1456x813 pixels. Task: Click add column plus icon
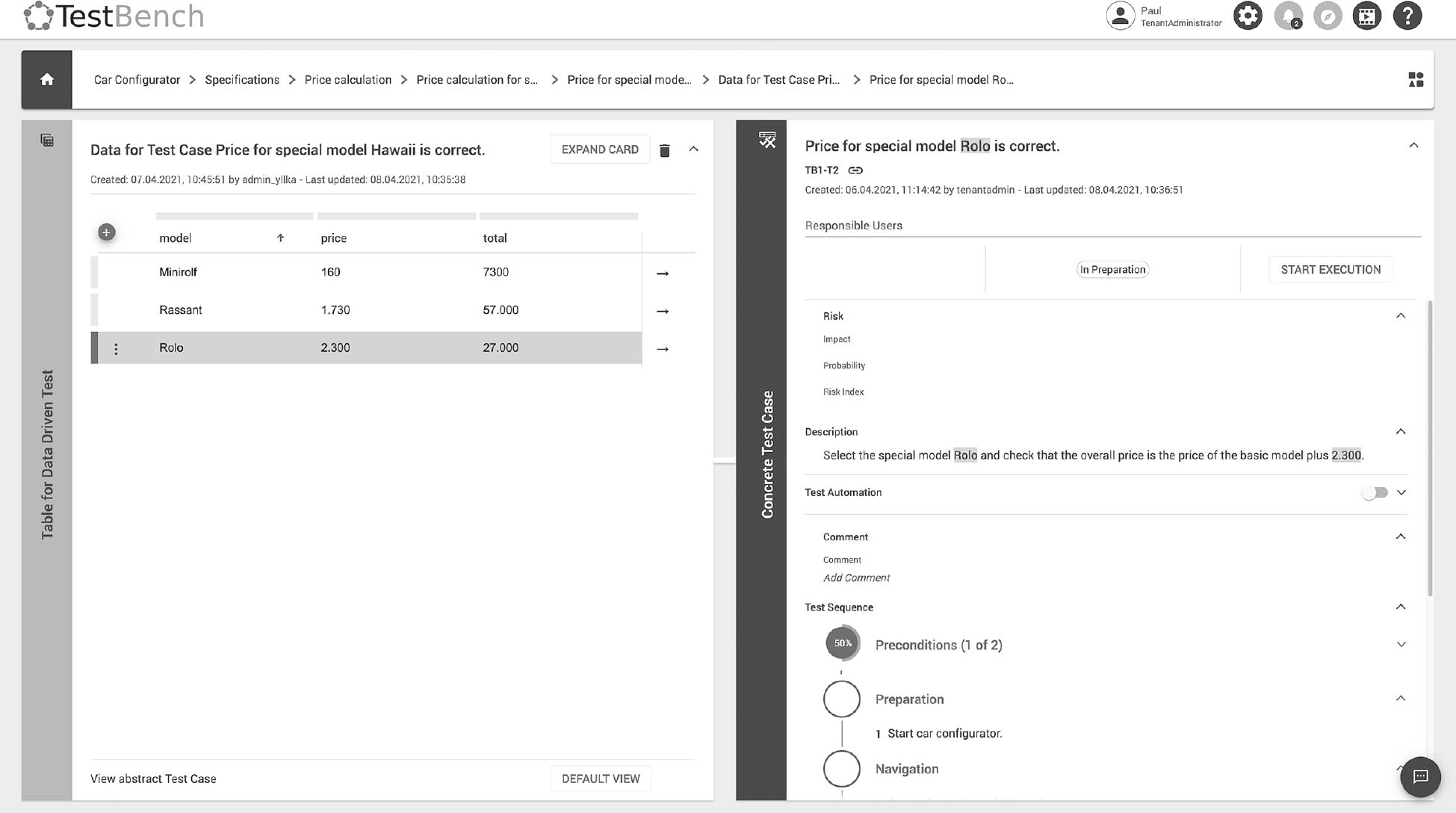click(107, 232)
